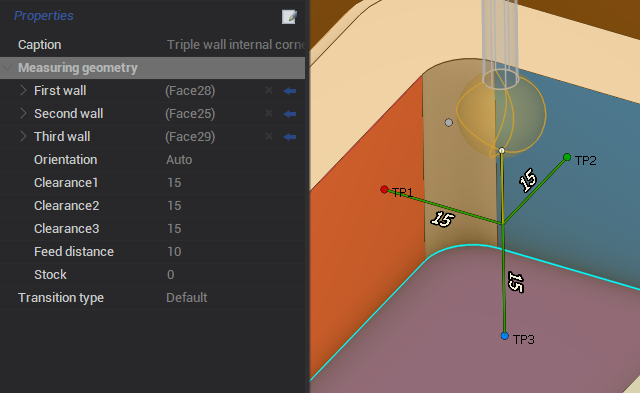Click the blue TP3 touch point
Screen dimensions: 640x393
coord(504,336)
